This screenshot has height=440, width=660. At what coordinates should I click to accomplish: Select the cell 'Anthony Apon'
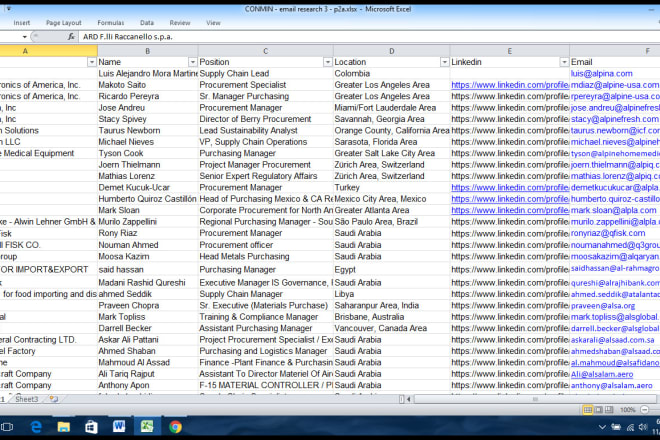[x=148, y=385]
